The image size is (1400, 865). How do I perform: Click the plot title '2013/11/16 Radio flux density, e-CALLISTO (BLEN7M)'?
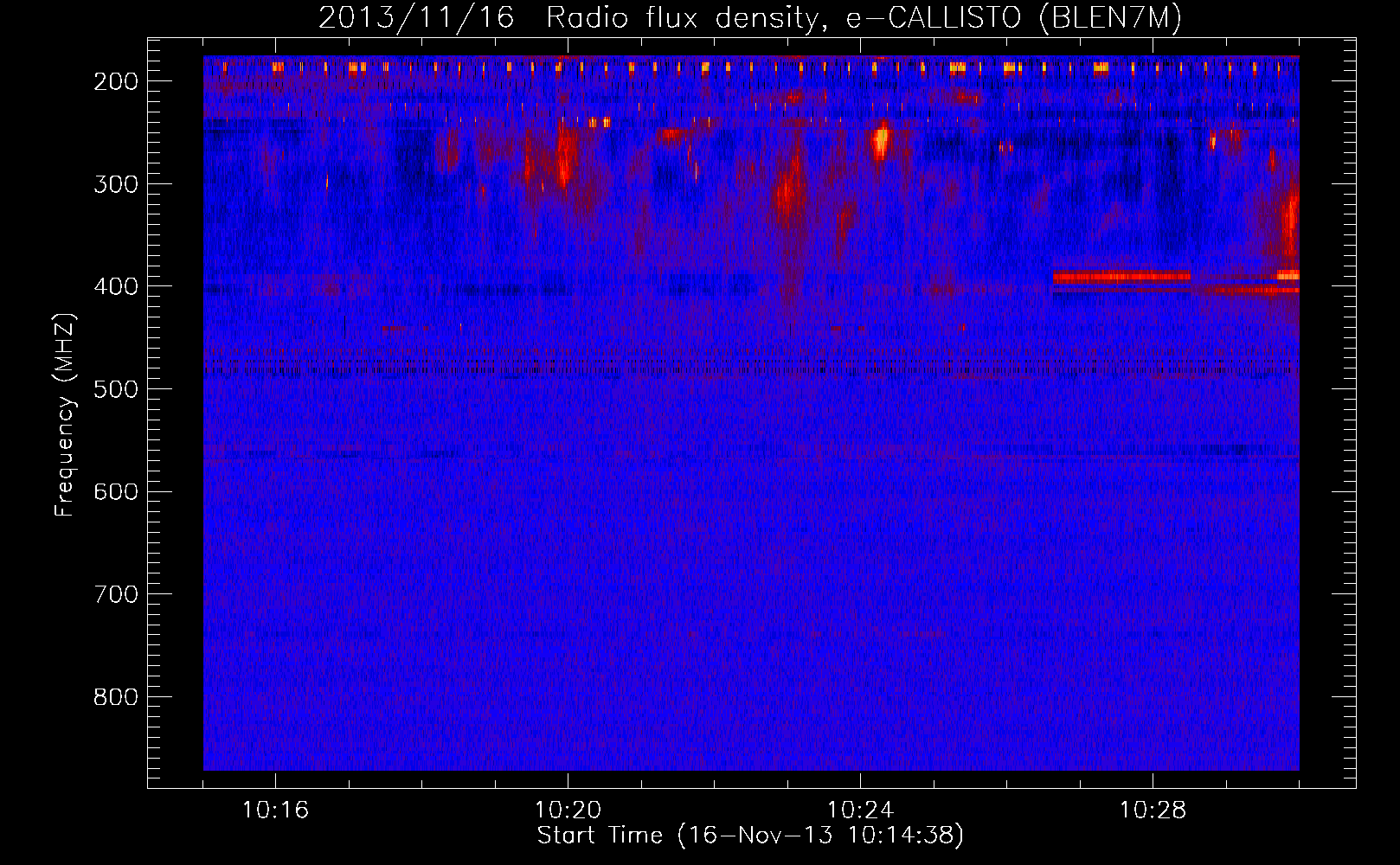749,17
